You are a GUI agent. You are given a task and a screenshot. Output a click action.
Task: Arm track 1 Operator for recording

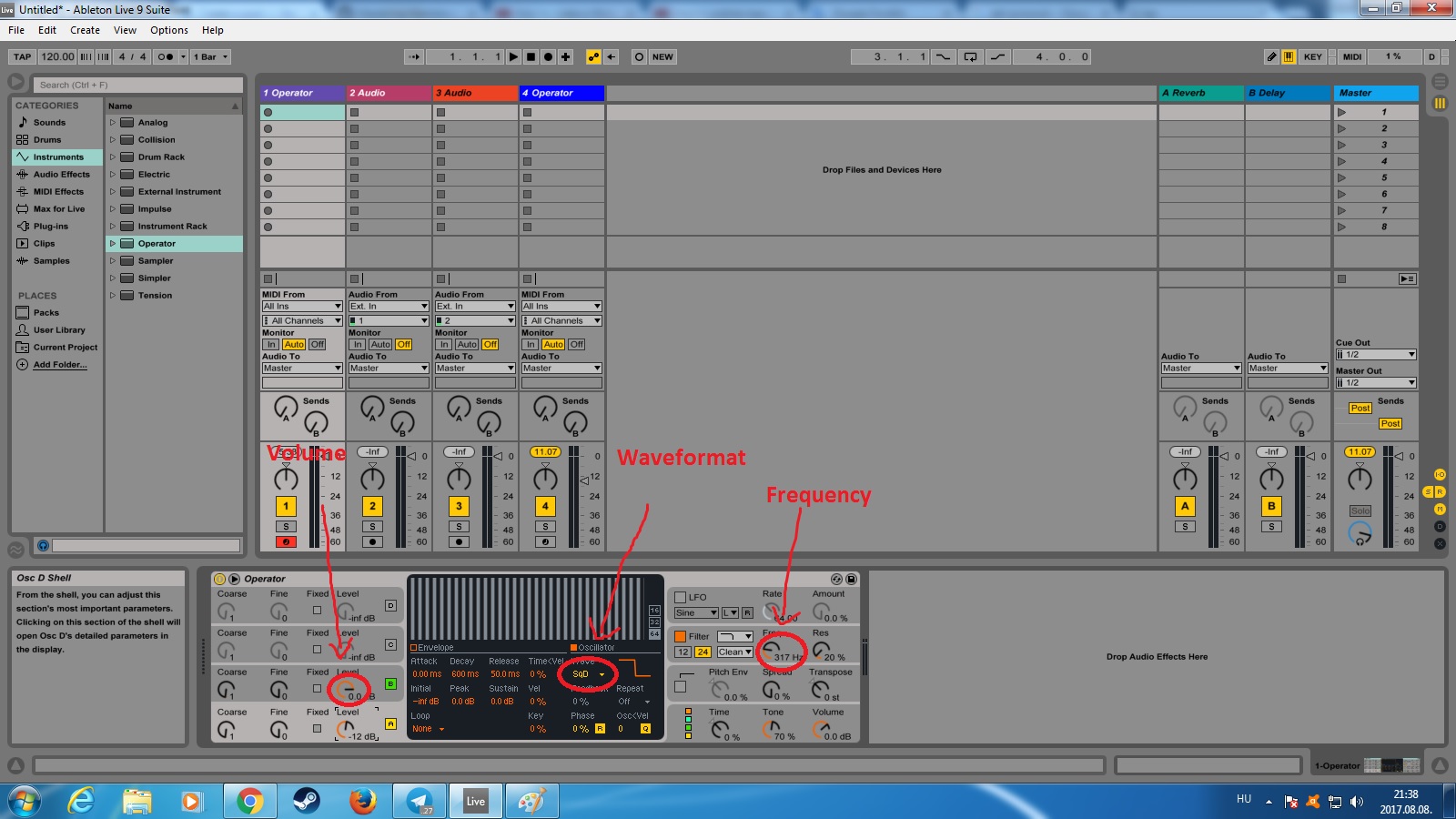[286, 541]
